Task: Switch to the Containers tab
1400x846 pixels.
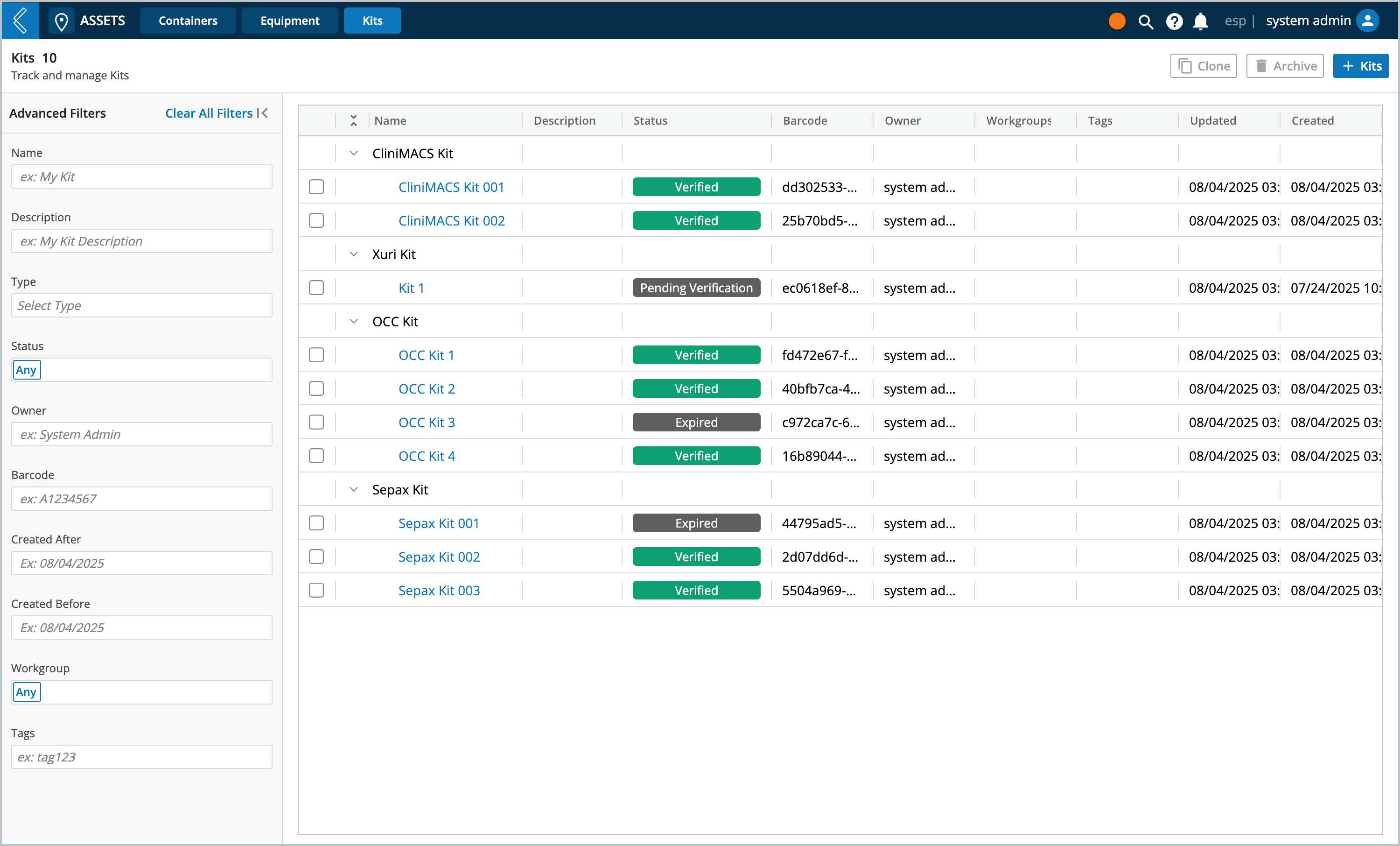Action: tap(188, 21)
